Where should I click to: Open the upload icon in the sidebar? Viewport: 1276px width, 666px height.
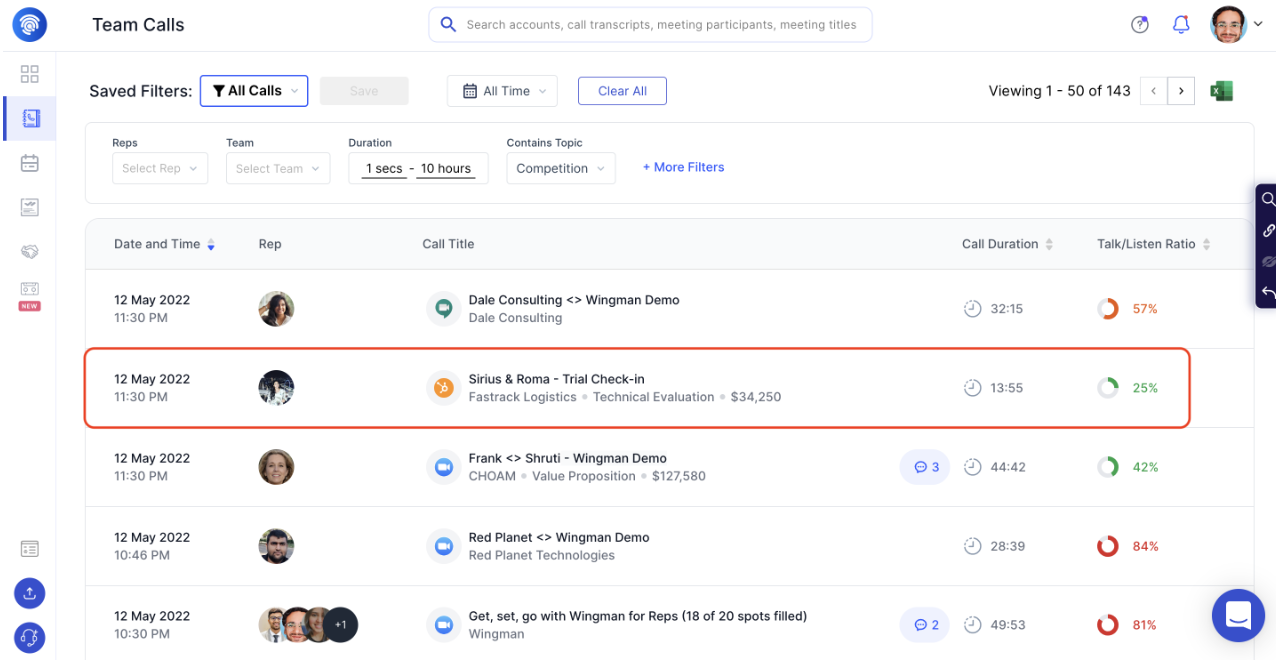30,593
